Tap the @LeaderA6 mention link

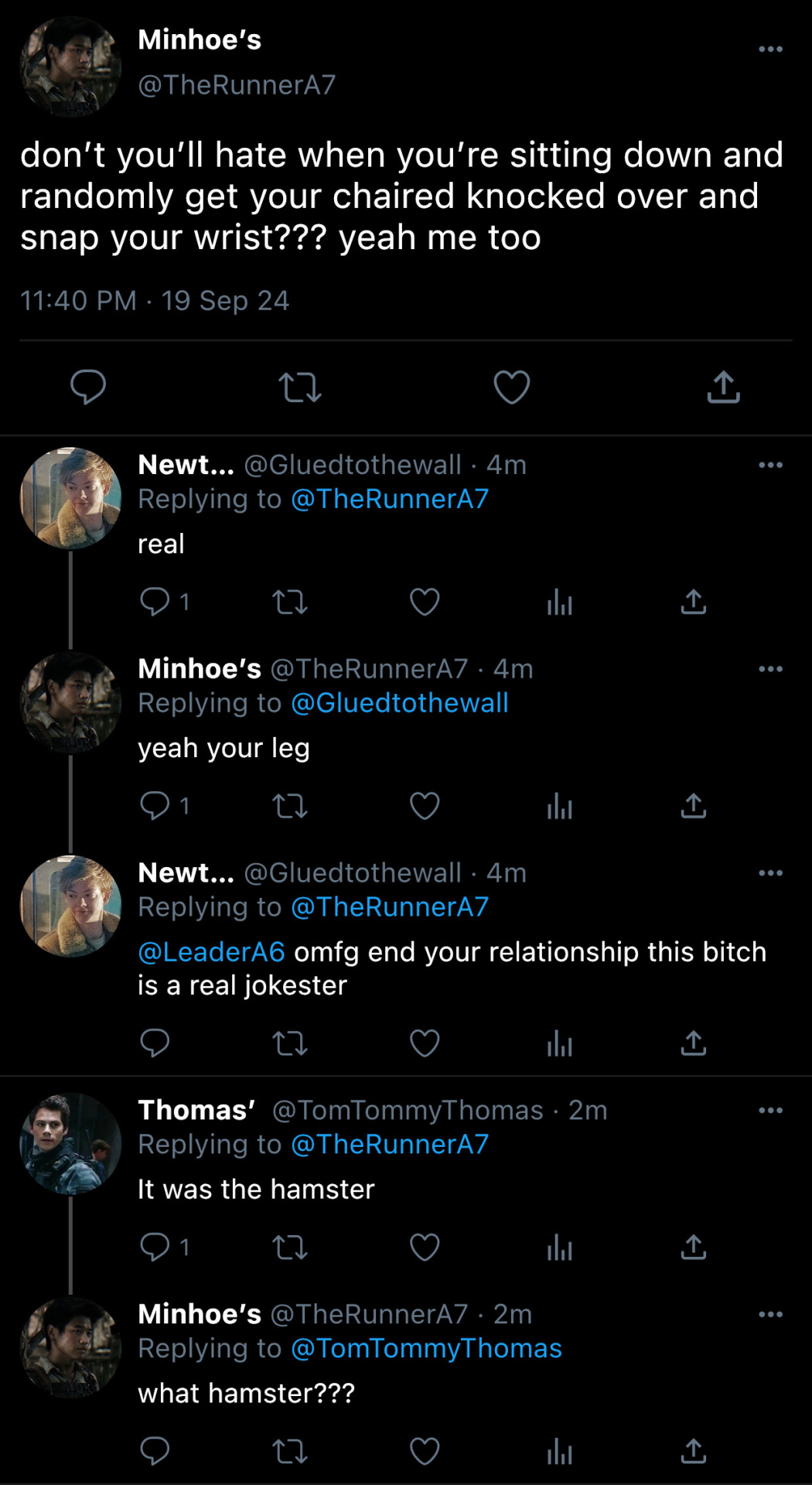pos(211,951)
